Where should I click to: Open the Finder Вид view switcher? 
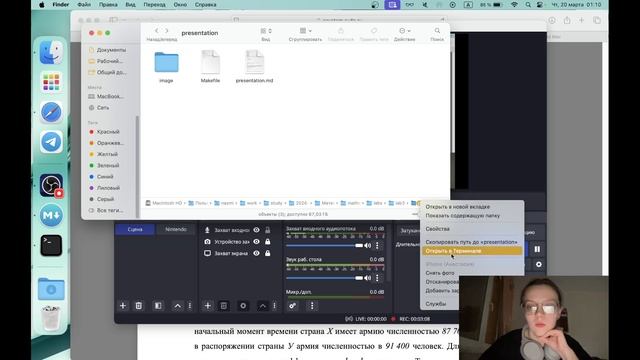click(x=266, y=31)
